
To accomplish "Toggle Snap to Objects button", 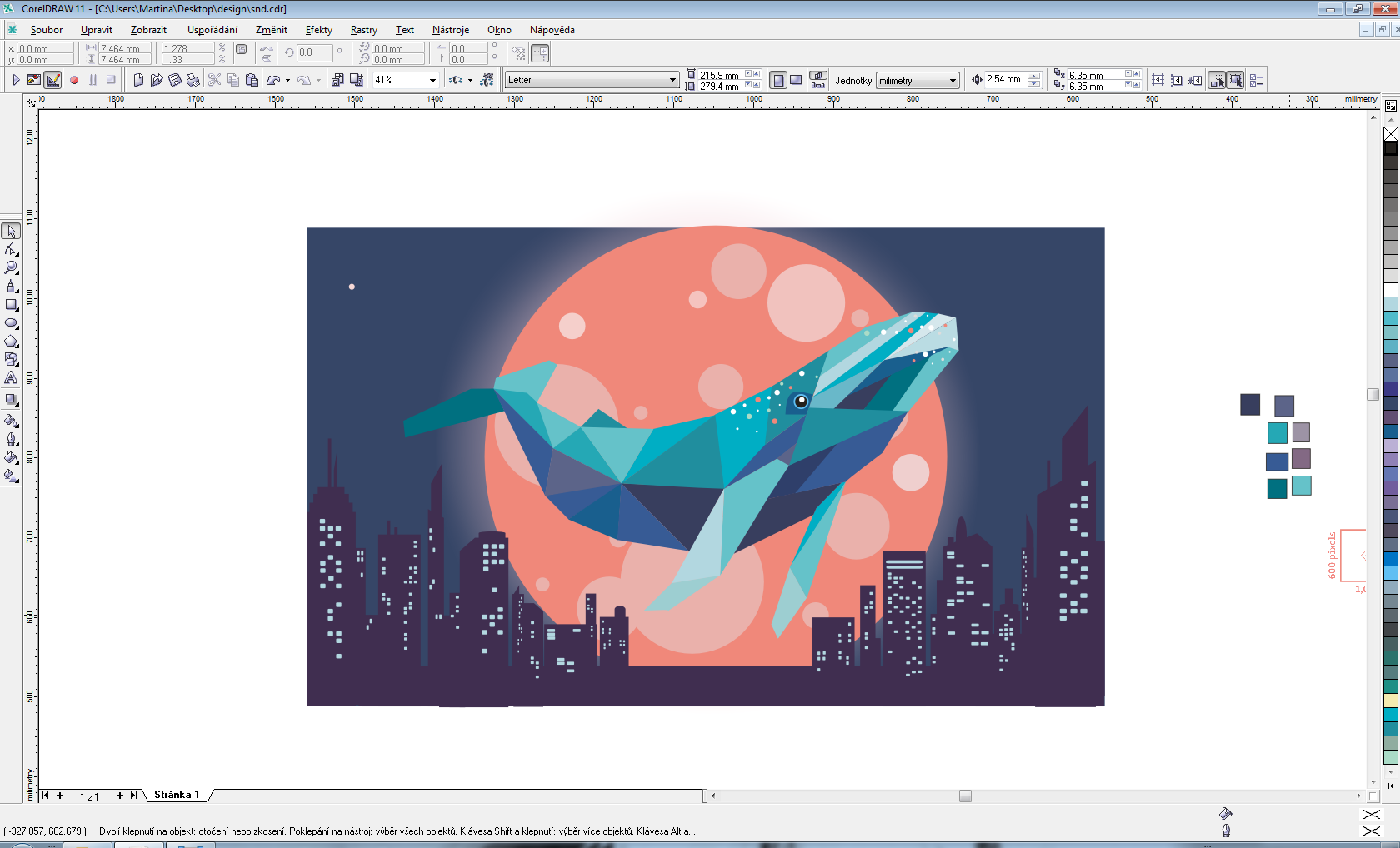I will (x=1194, y=80).
